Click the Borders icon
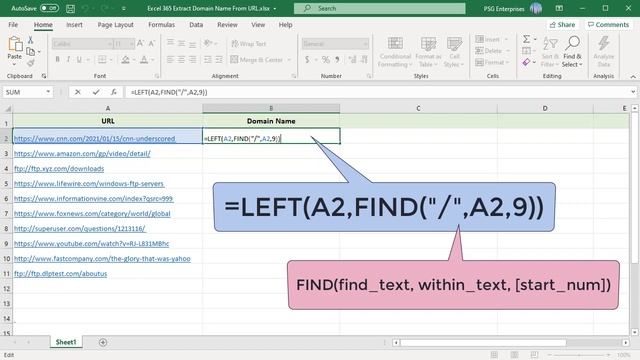This screenshot has height=360, width=640. coord(102,60)
